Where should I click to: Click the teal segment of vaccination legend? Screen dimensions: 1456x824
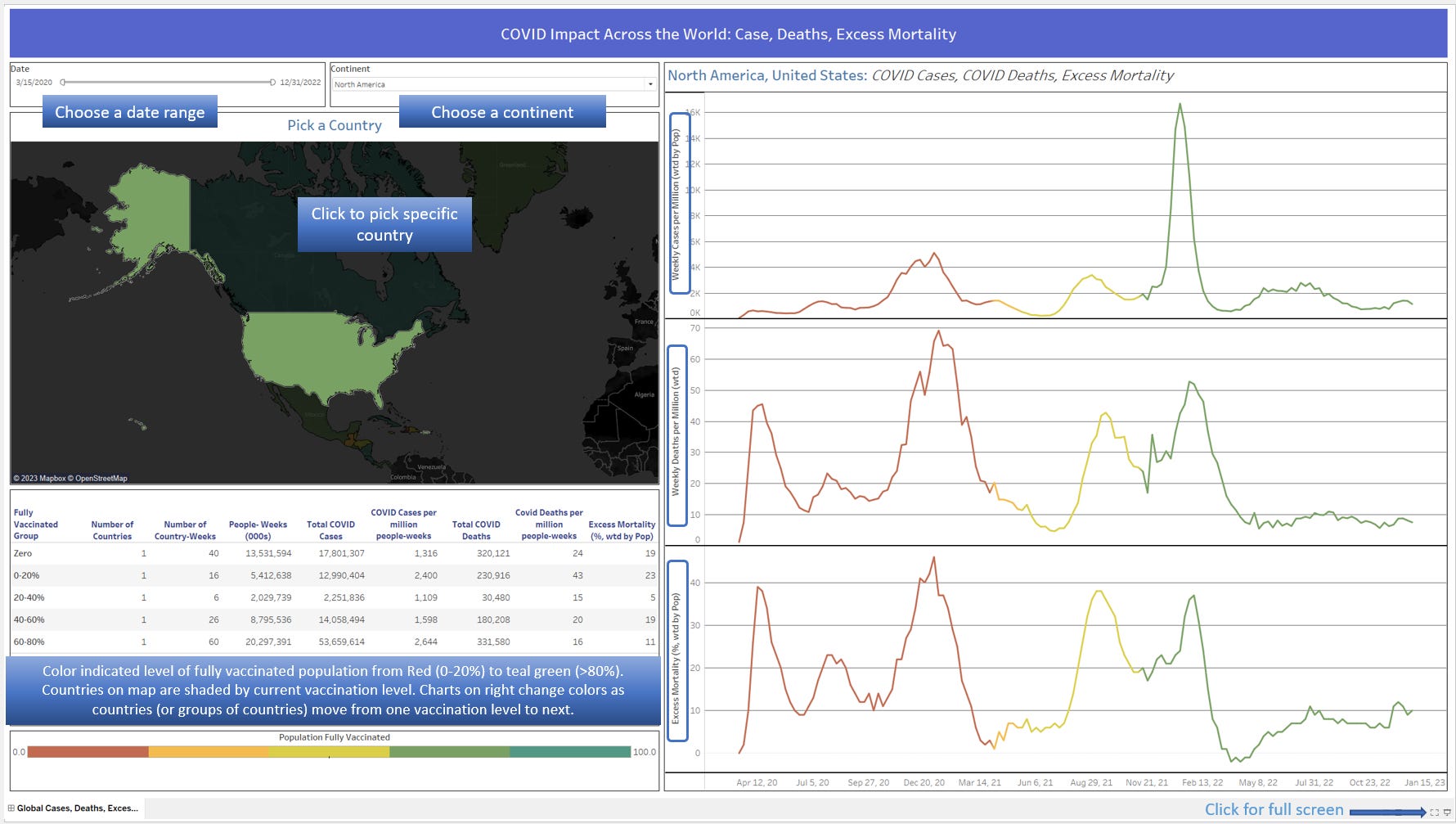[570, 752]
